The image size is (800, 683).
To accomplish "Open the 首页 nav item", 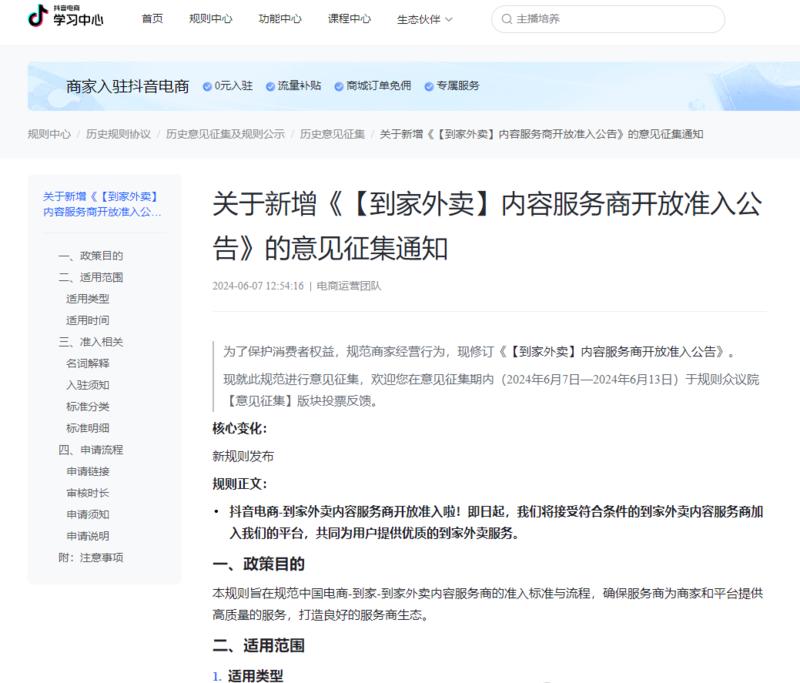I will coord(152,19).
